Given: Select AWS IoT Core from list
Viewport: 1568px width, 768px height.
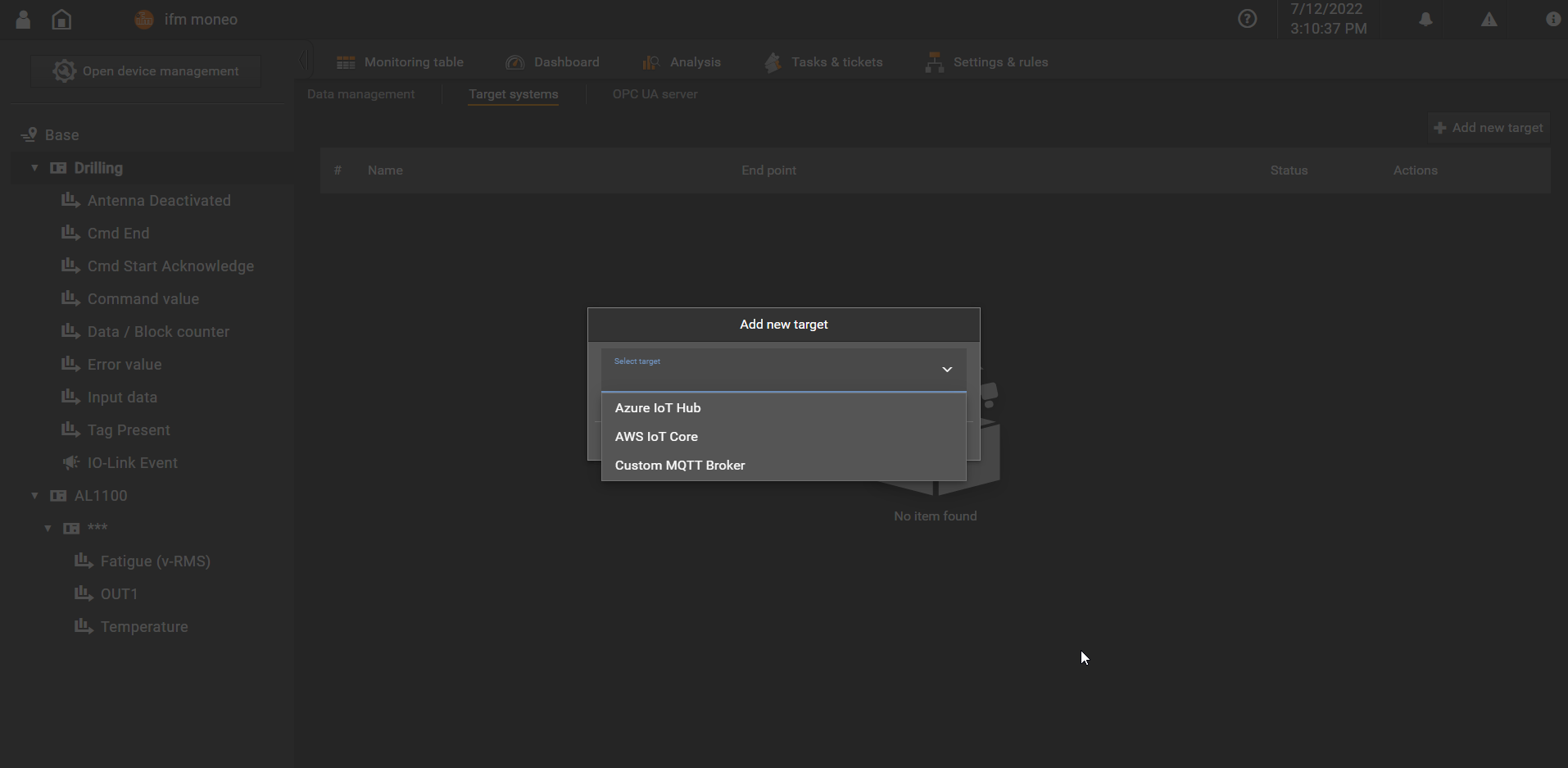Looking at the screenshot, I should click(x=656, y=437).
